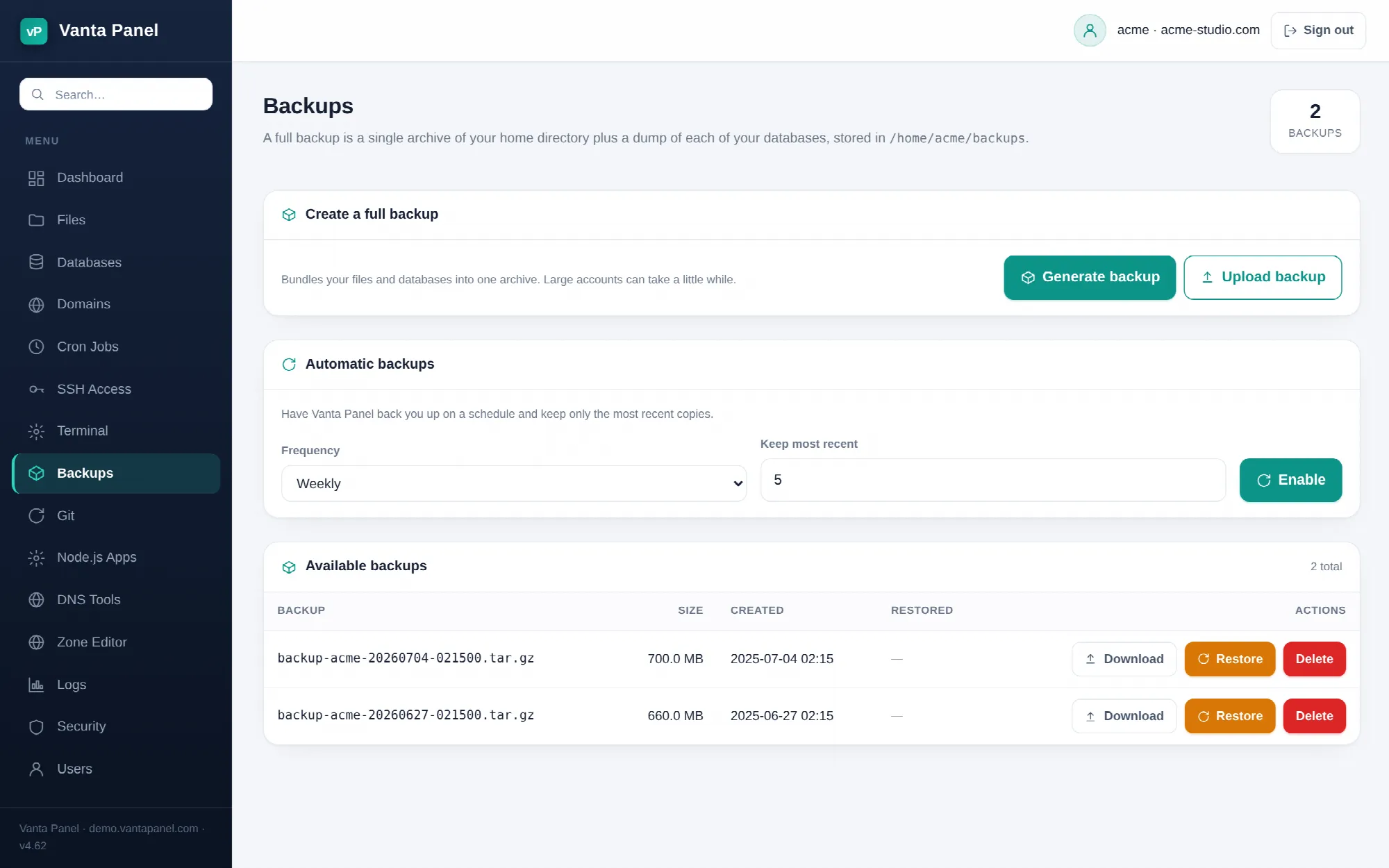Open the Frequency dropdown set to Weekly

tap(514, 483)
